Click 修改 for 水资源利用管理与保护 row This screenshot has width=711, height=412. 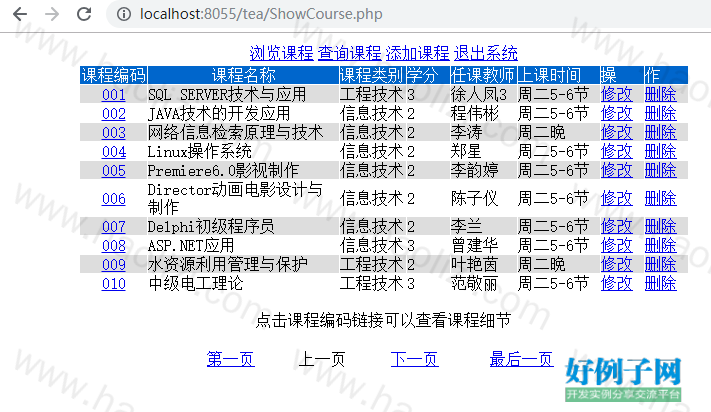[616, 265]
